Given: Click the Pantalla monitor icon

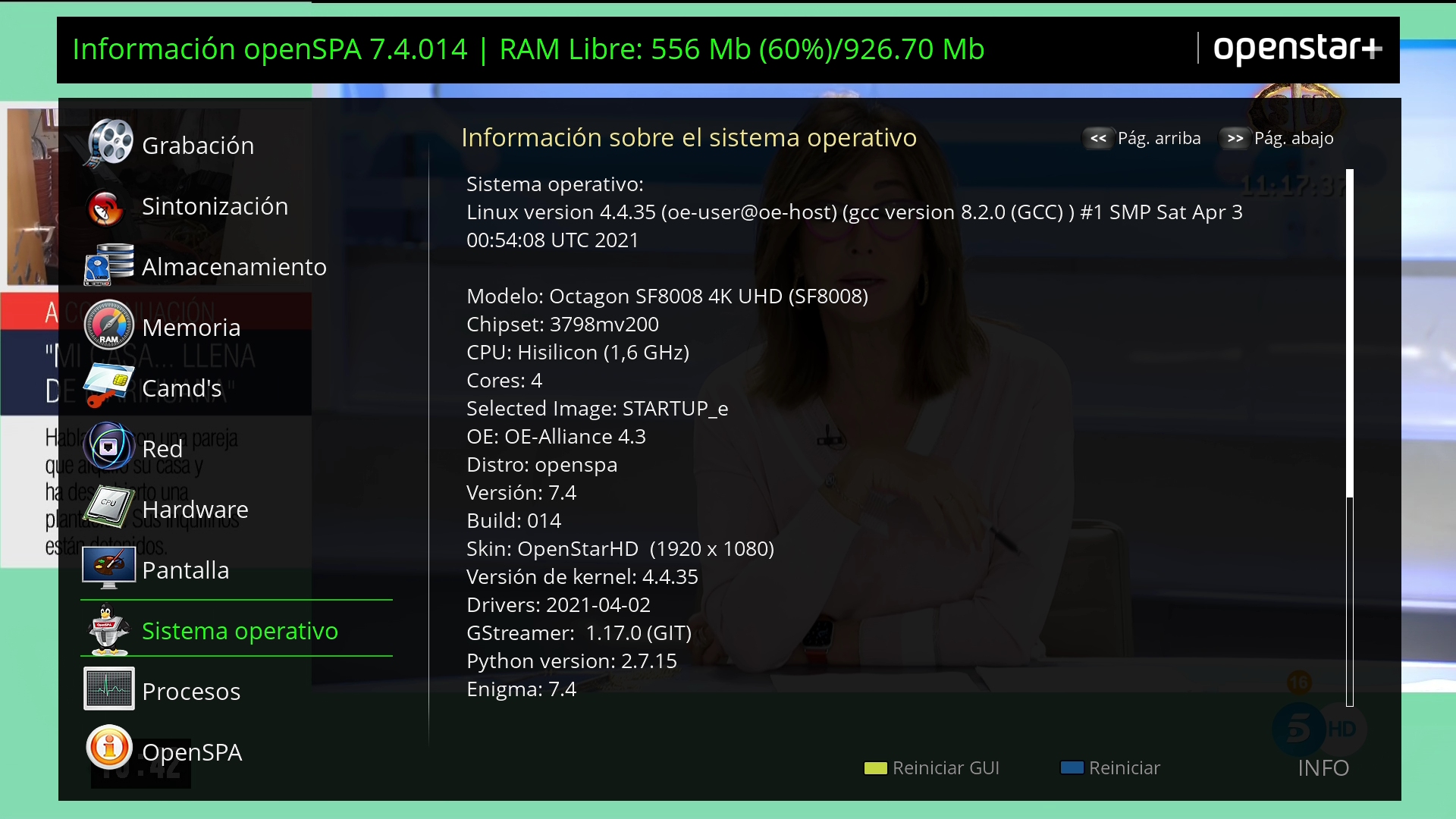Looking at the screenshot, I should 108,568.
